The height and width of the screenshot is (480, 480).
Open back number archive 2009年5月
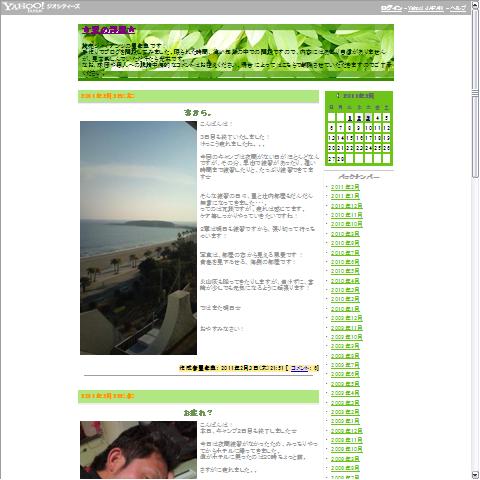[x=345, y=384]
